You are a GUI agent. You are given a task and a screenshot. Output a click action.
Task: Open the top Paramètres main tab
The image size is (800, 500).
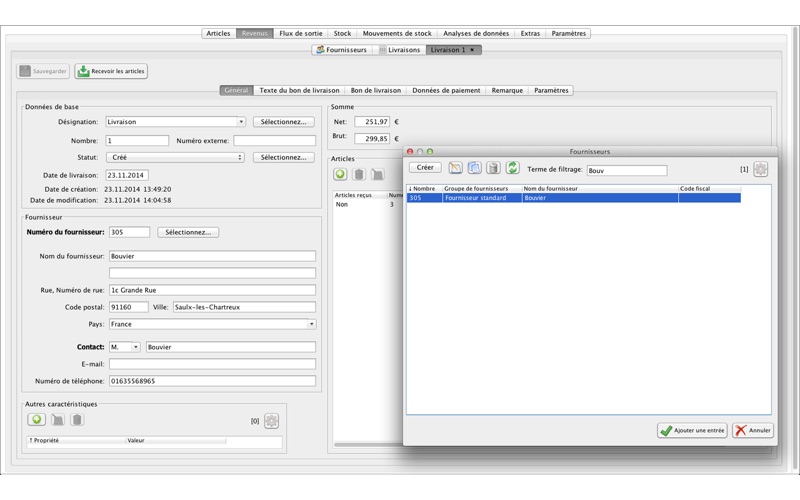[568, 34]
